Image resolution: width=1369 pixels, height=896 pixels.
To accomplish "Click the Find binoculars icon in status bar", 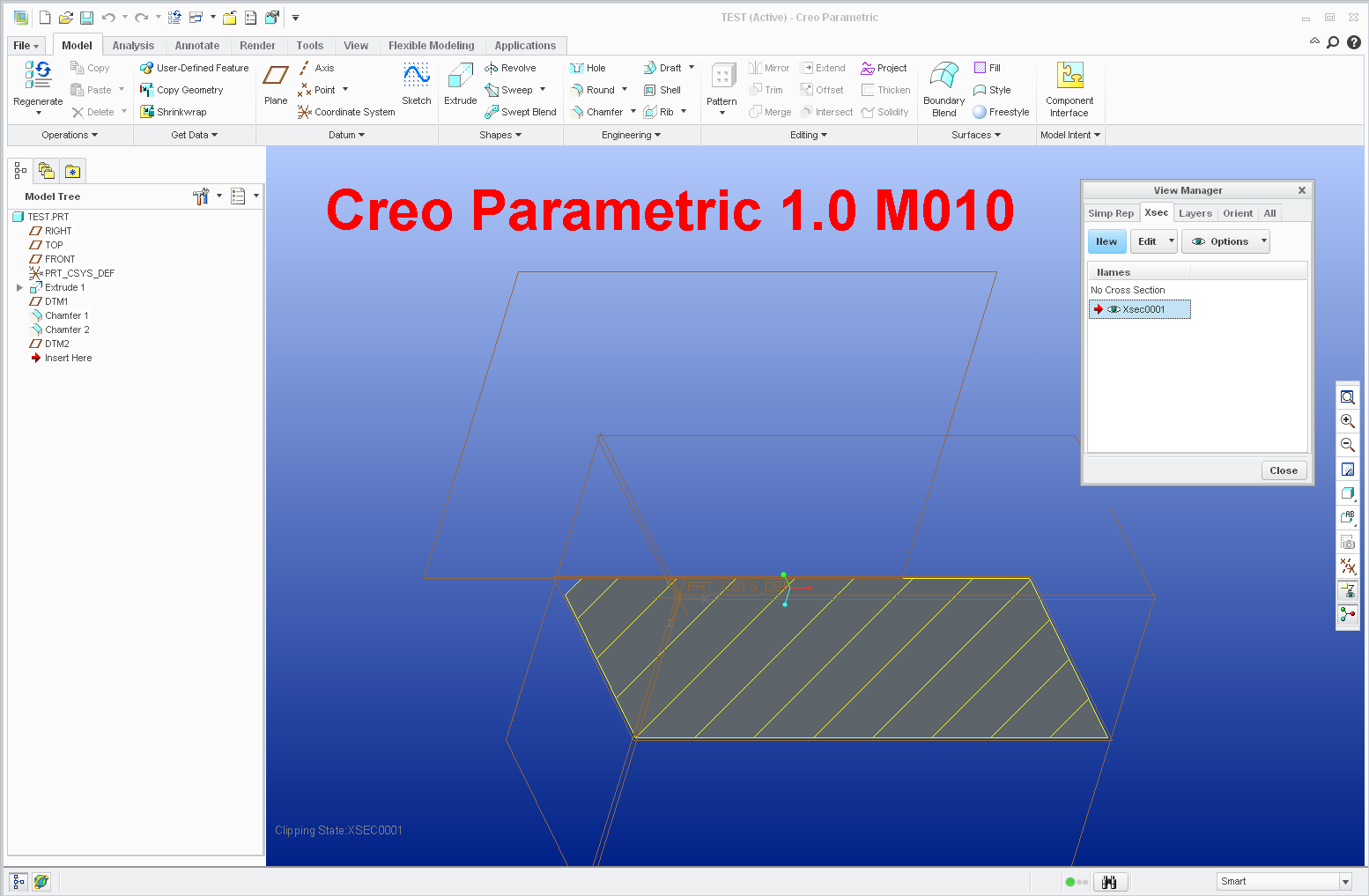I will tap(1110, 882).
